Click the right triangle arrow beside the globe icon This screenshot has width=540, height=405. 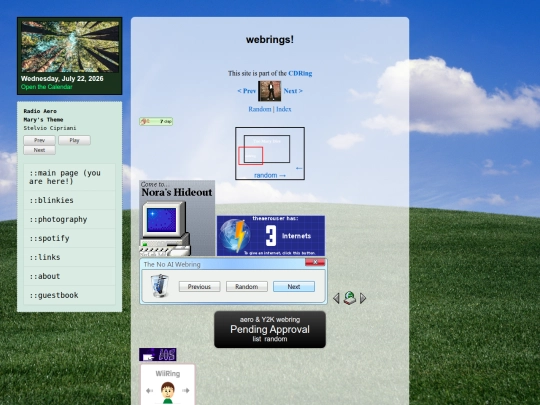click(363, 298)
